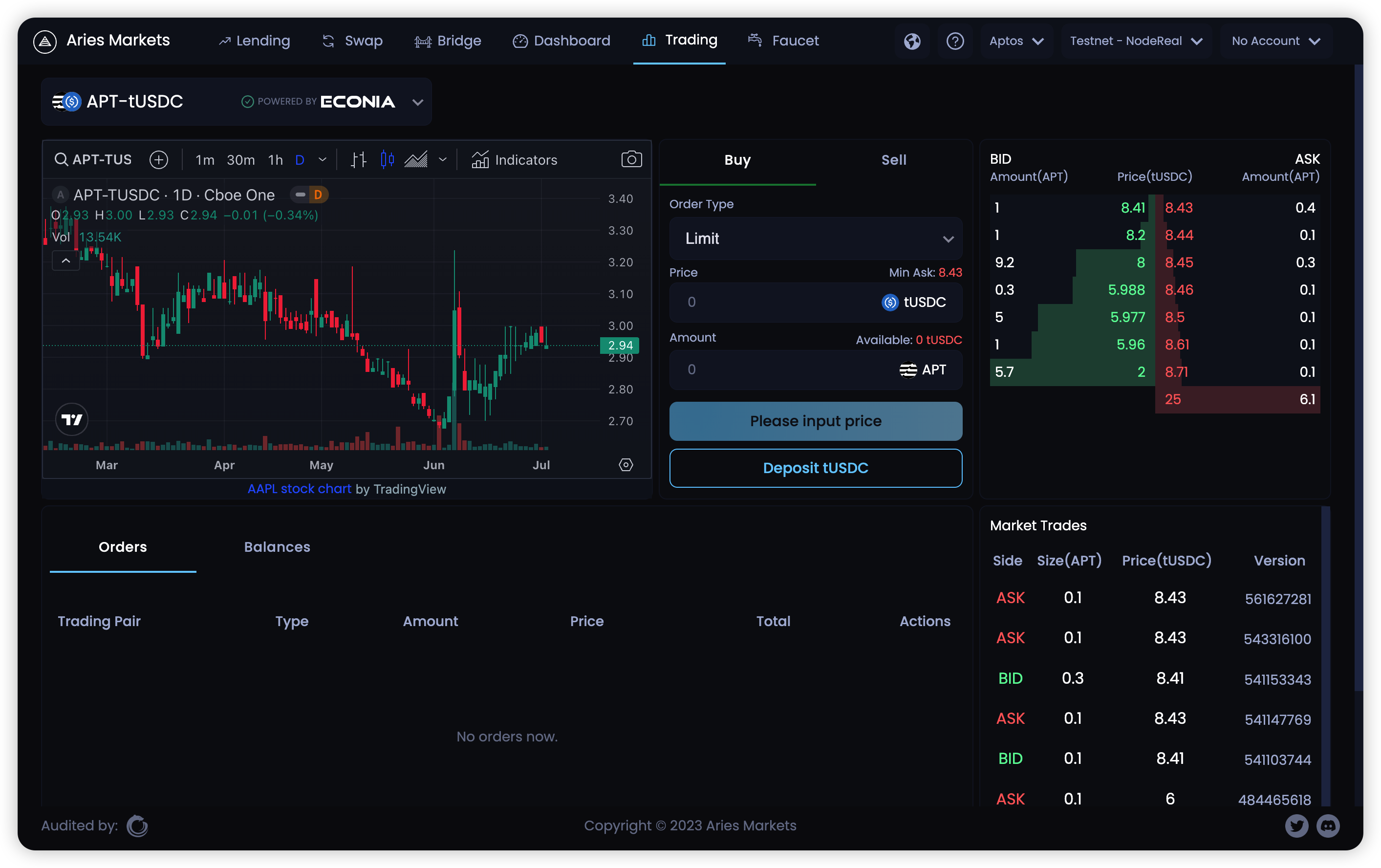Click the Deposit tUSDC button
Image resolution: width=1381 pixels, height=868 pixels.
815,468
